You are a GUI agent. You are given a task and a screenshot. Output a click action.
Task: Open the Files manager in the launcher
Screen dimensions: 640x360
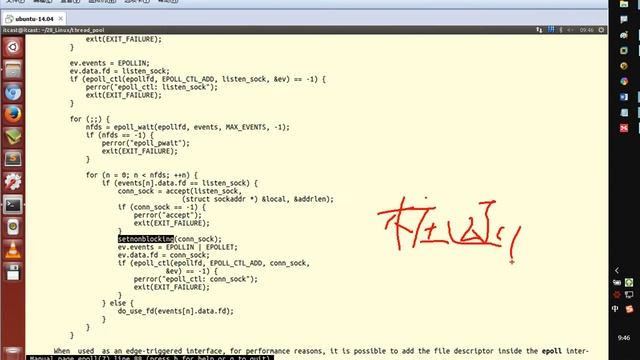point(13,70)
